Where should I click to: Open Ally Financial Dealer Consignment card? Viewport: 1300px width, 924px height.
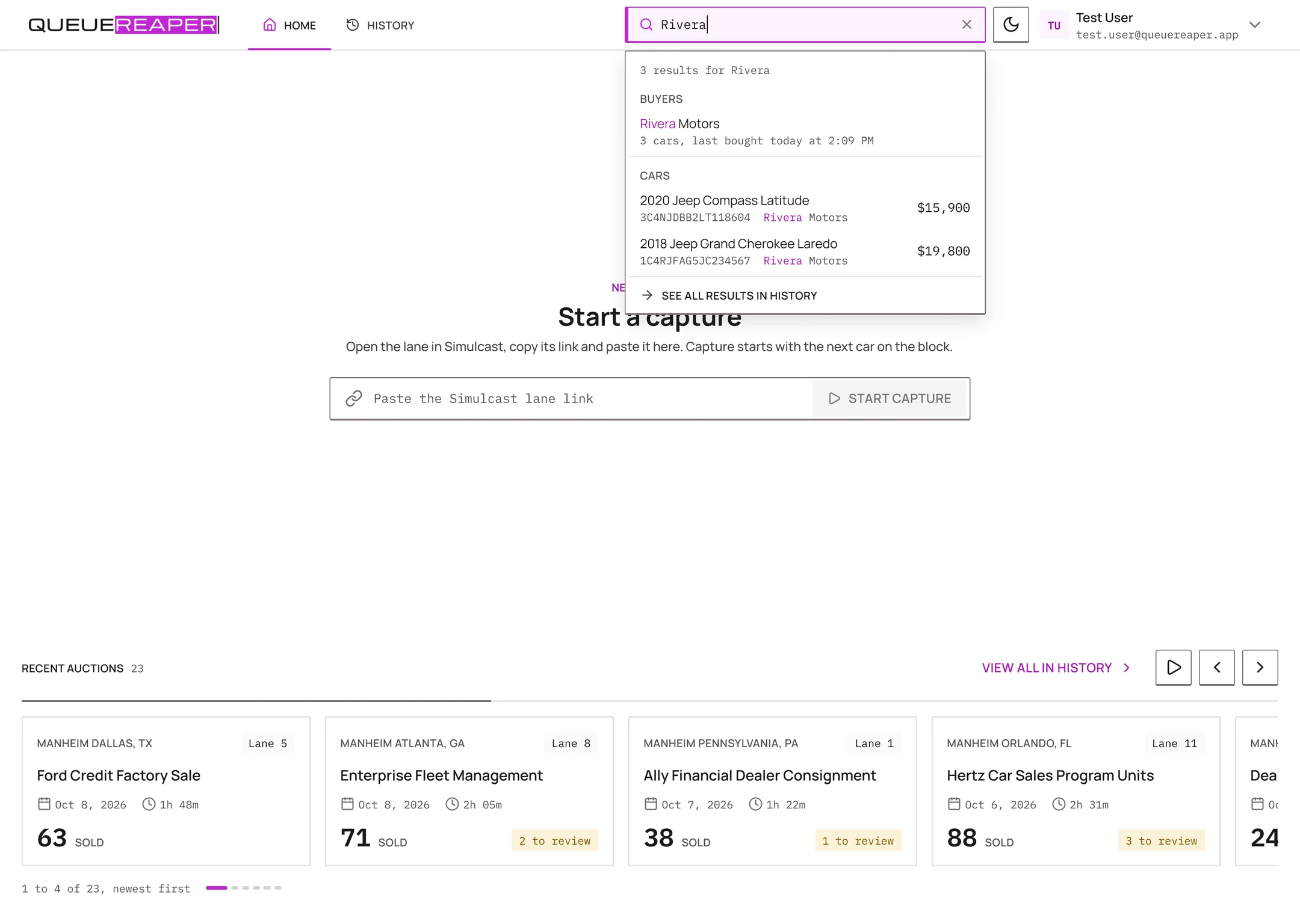(x=773, y=791)
